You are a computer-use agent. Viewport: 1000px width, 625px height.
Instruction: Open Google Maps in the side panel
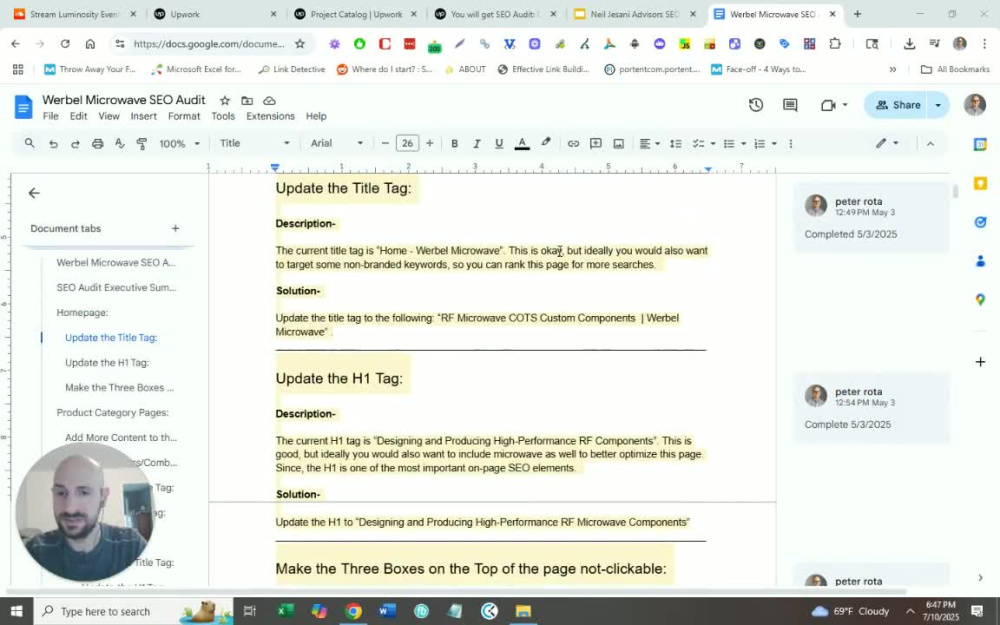tap(980, 300)
